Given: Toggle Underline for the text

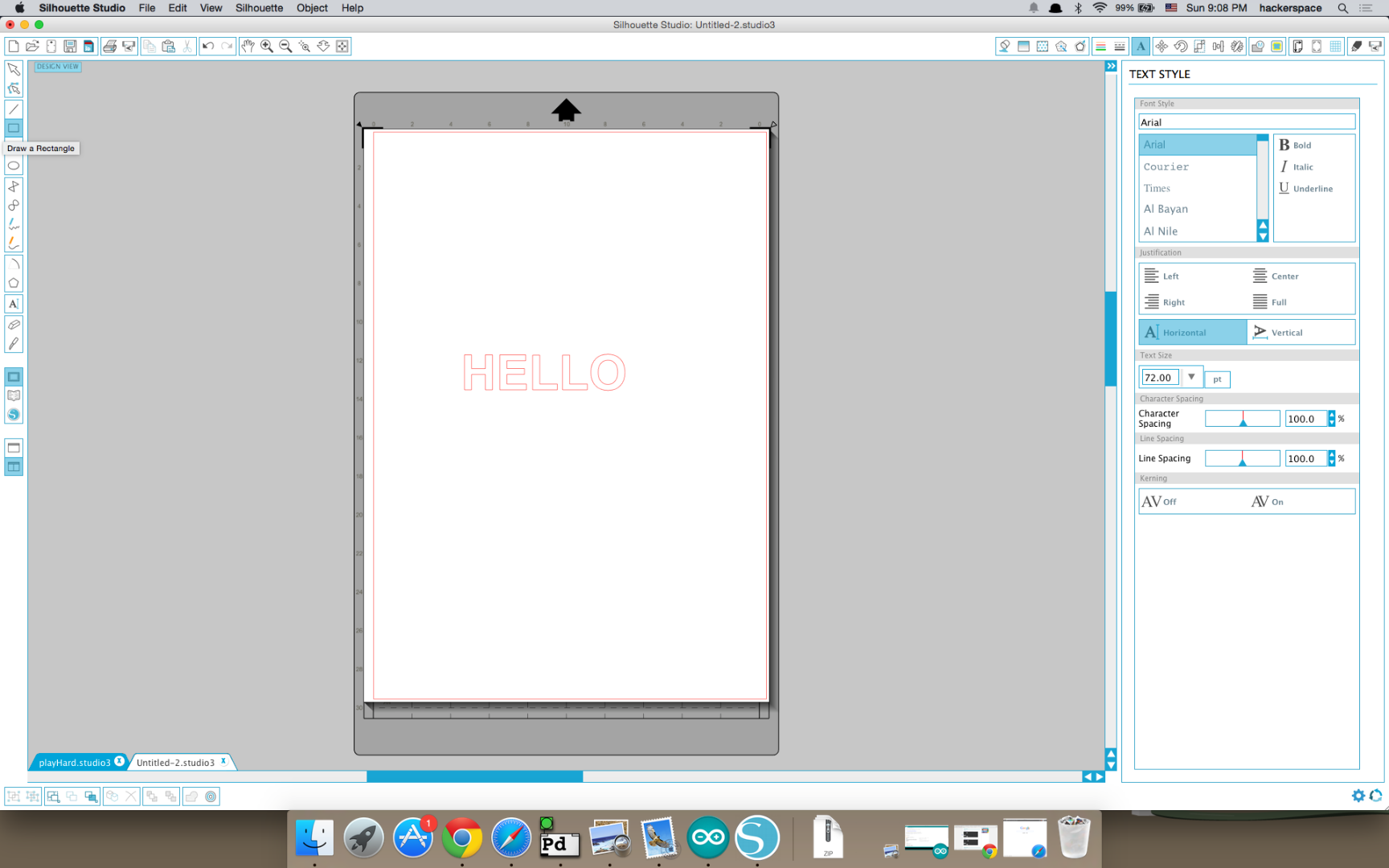Looking at the screenshot, I should [x=1306, y=188].
